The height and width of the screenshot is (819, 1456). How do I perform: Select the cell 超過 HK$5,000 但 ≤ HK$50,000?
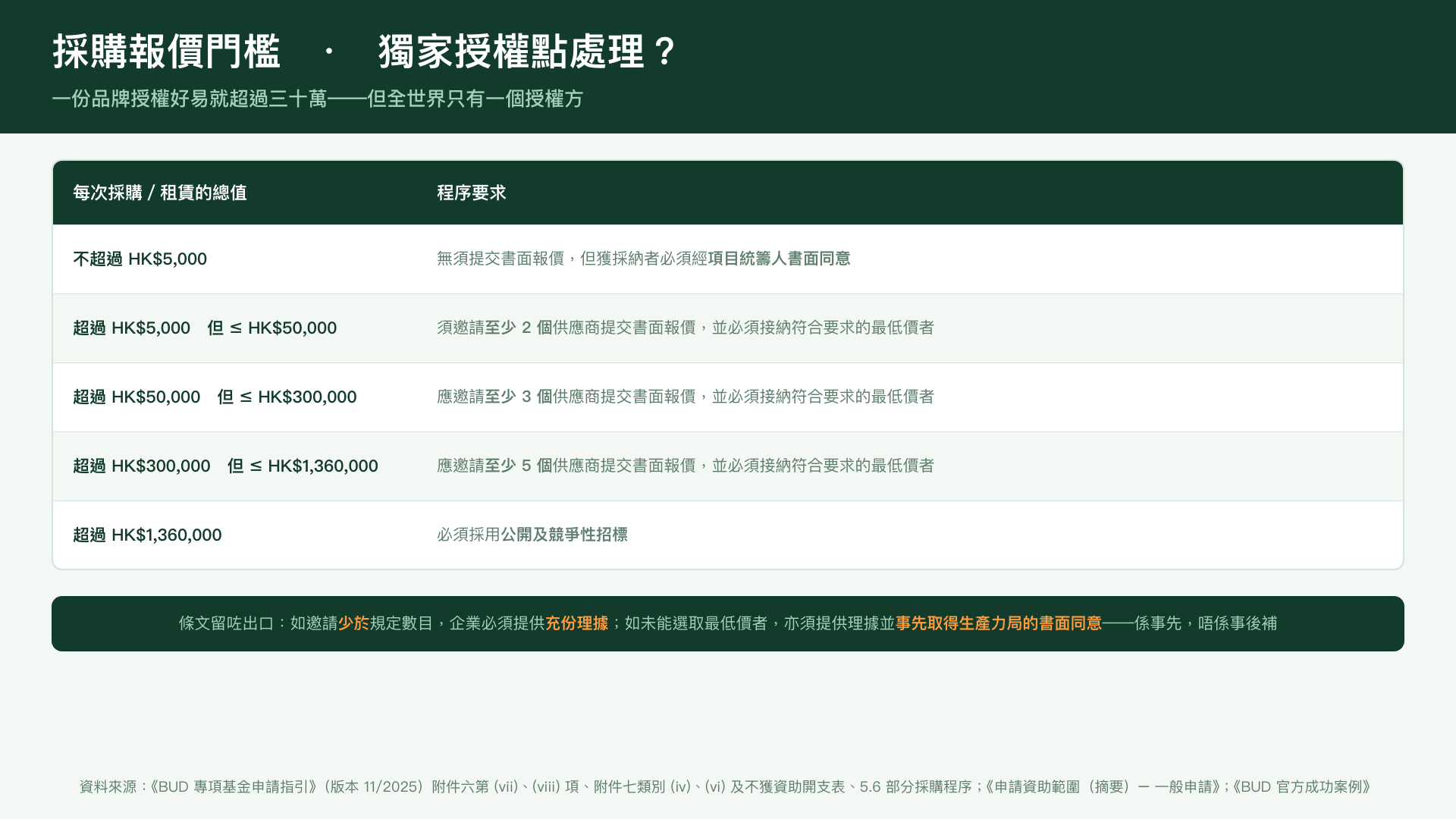coord(205,328)
